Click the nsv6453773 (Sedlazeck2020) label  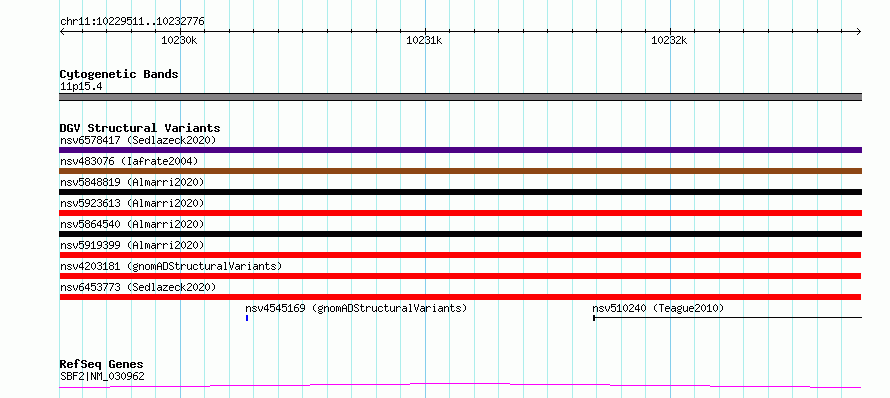click(138, 287)
